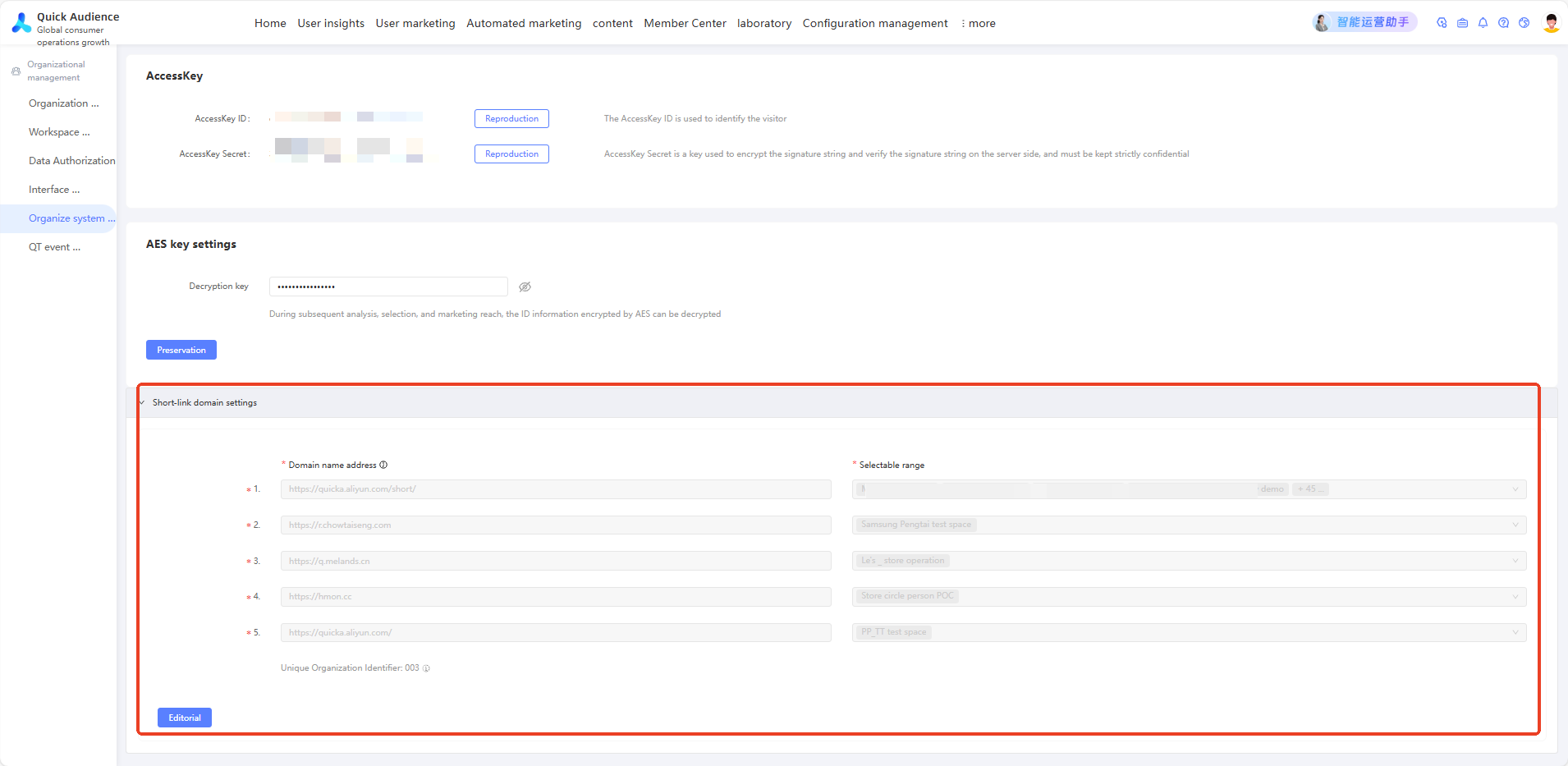Screen dimensions: 1568x766
Task: Click the Organizational management sidebar icon
Action: click(x=16, y=71)
